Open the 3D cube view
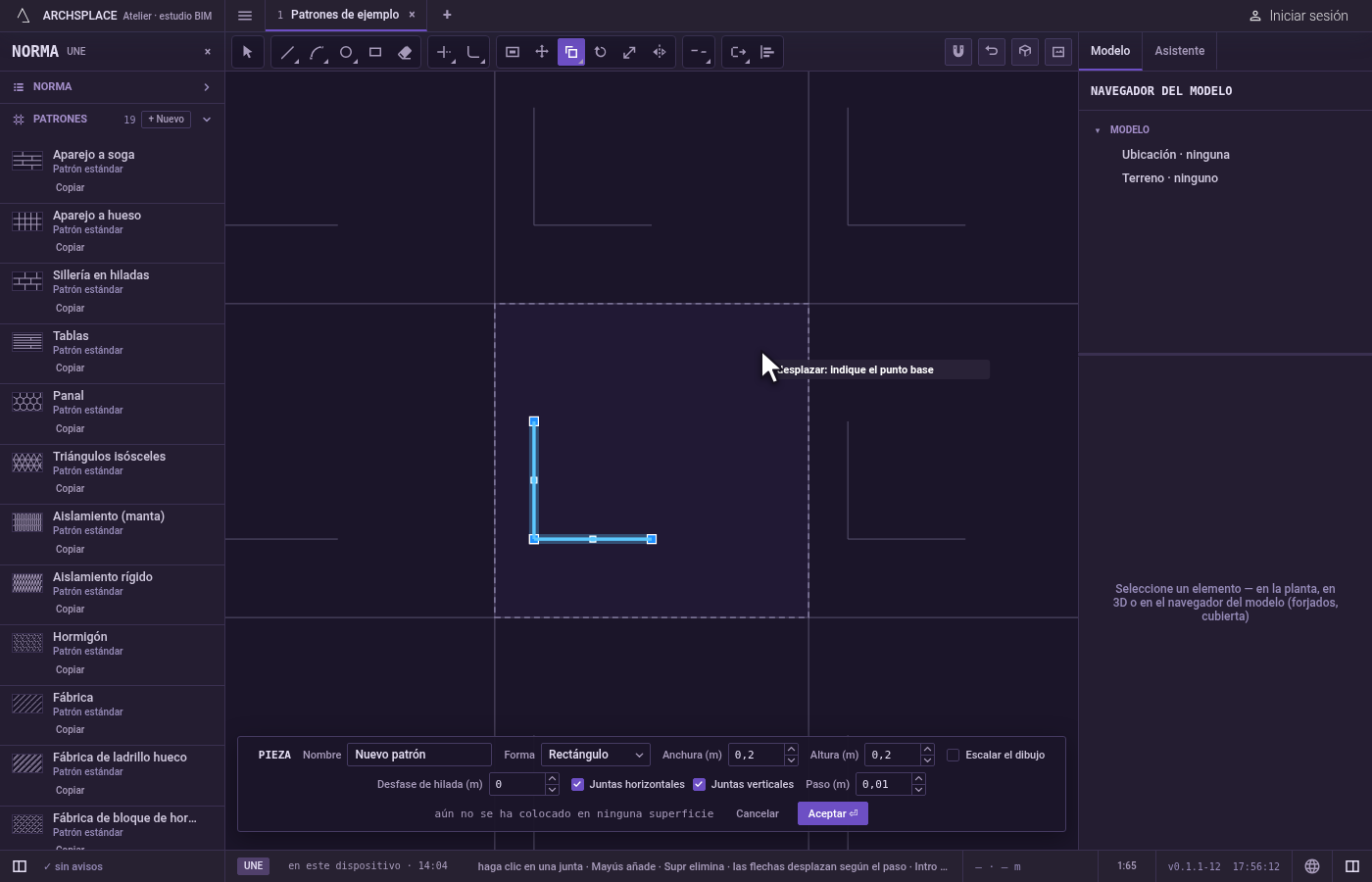 (1025, 52)
